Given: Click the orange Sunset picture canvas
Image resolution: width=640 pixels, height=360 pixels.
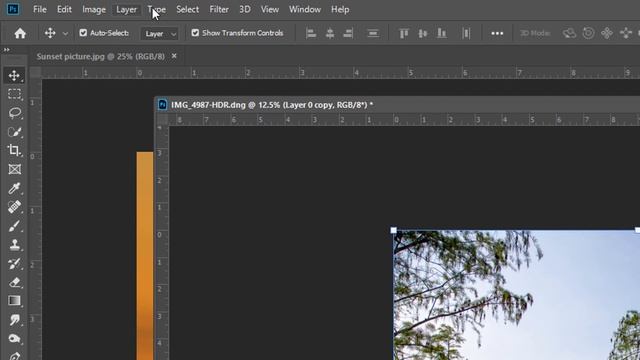Looking at the screenshot, I should [x=145, y=256].
